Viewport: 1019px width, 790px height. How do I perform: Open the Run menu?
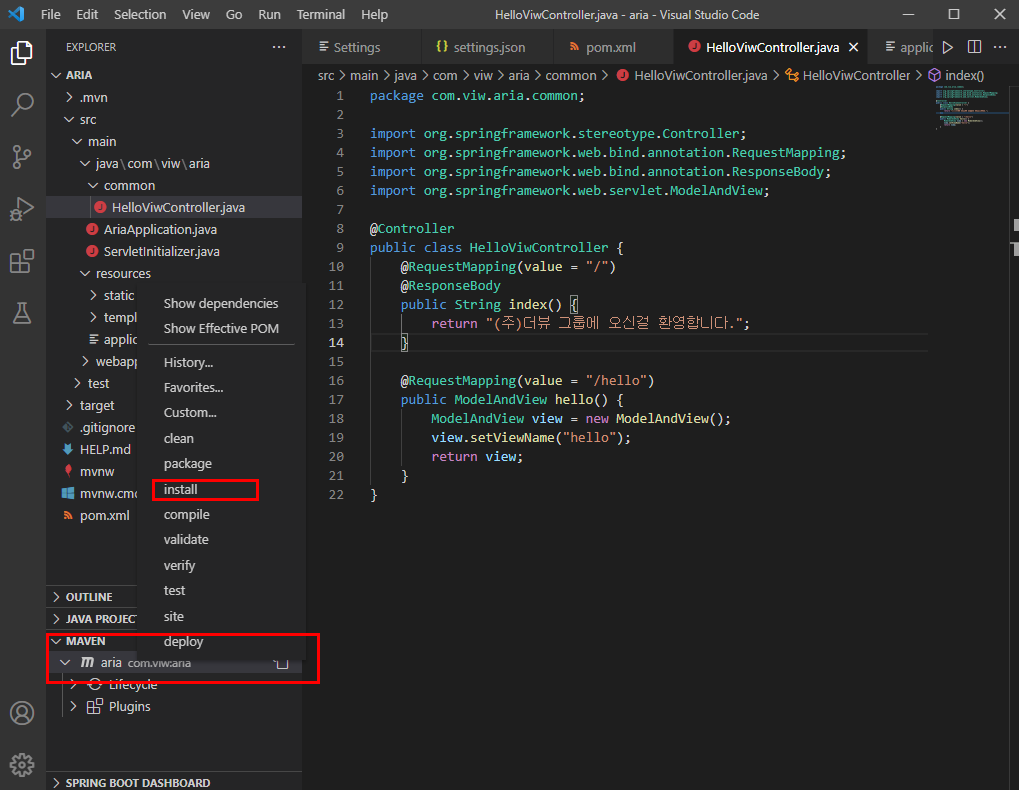(269, 14)
